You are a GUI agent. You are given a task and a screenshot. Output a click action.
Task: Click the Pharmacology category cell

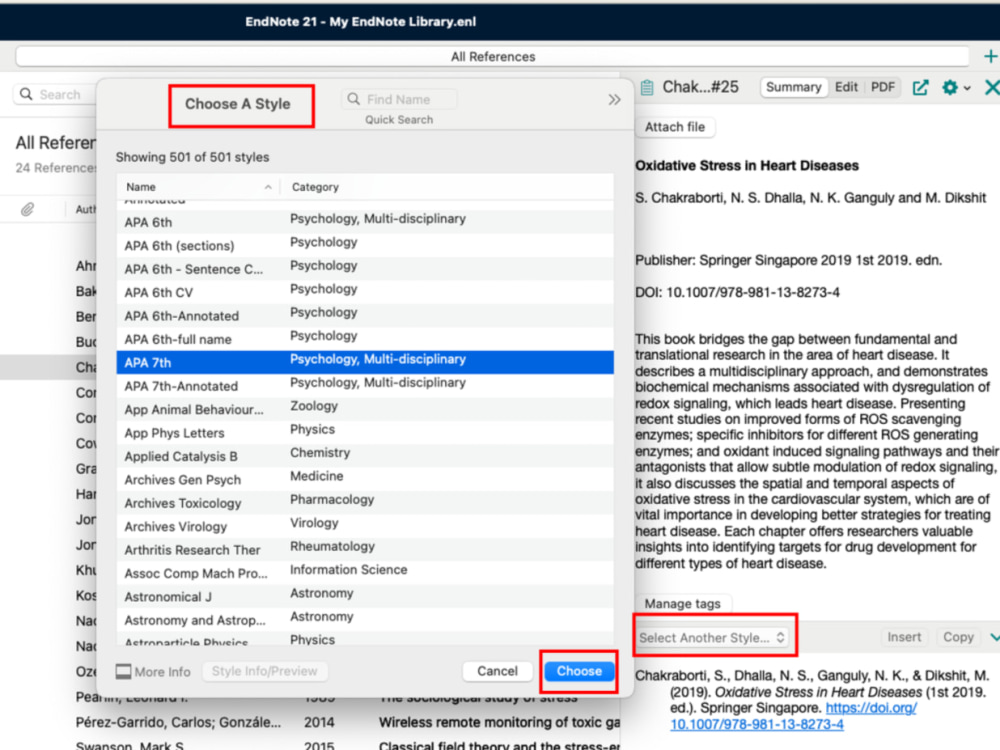[332, 499]
